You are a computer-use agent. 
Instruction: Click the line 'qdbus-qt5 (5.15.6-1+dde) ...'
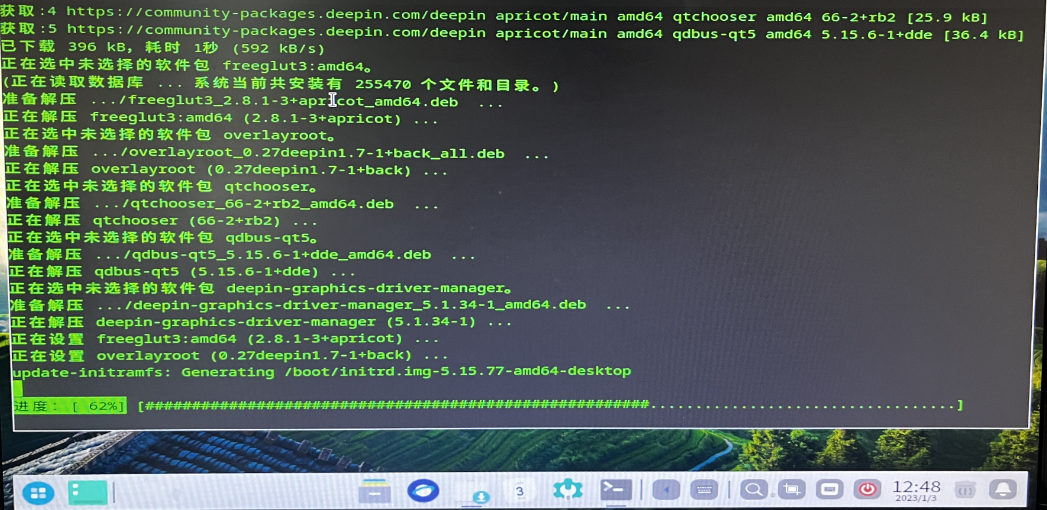[182, 272]
